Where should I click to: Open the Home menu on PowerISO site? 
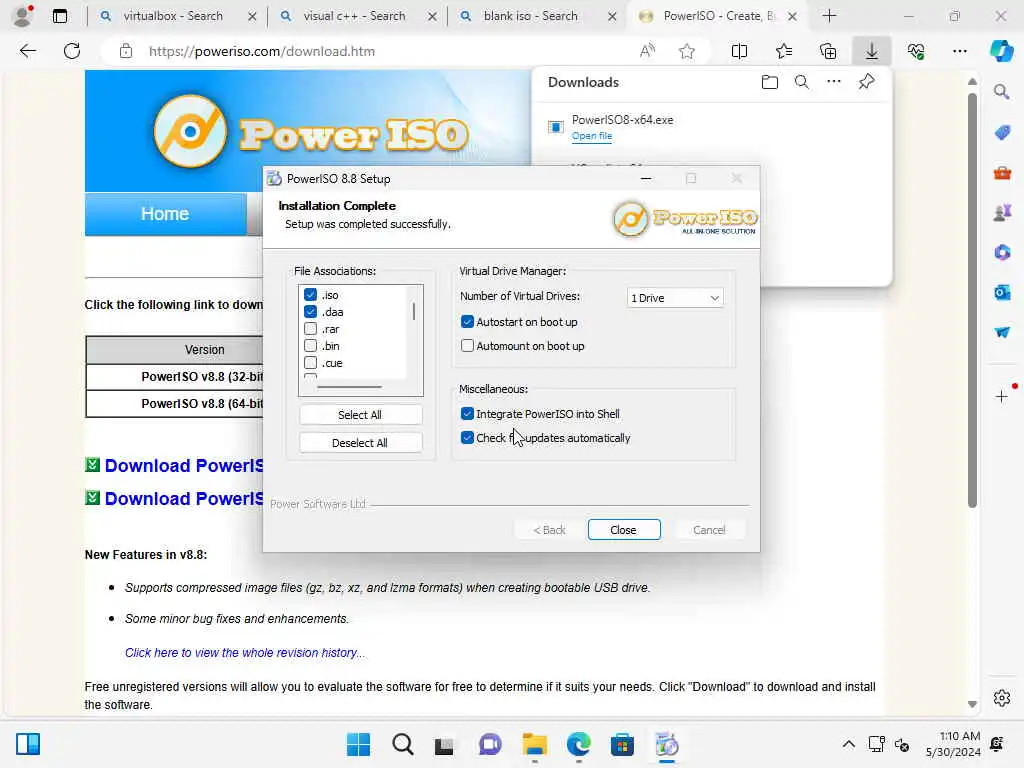(165, 214)
